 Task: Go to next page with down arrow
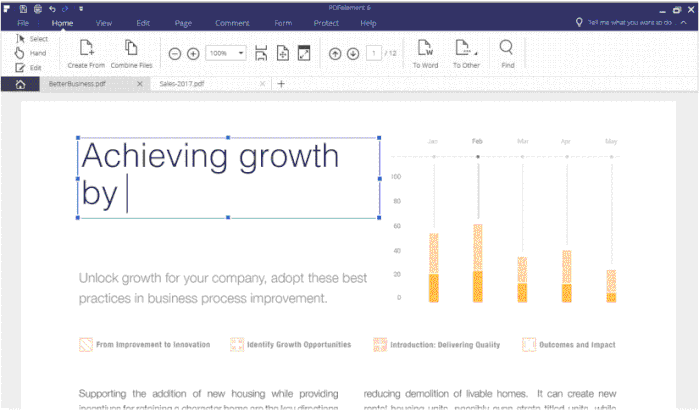tap(352, 53)
